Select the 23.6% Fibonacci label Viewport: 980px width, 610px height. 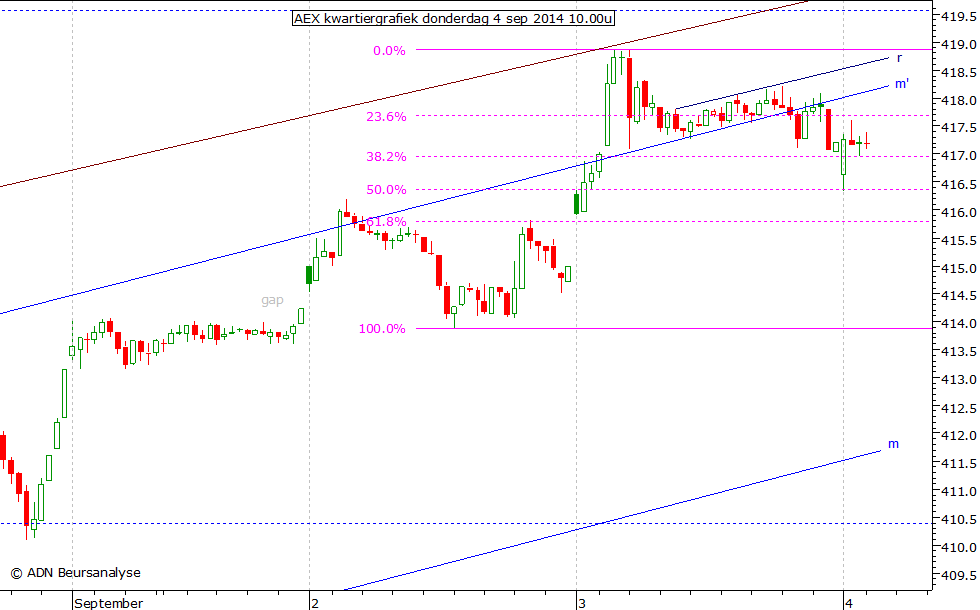pyautogui.click(x=386, y=116)
